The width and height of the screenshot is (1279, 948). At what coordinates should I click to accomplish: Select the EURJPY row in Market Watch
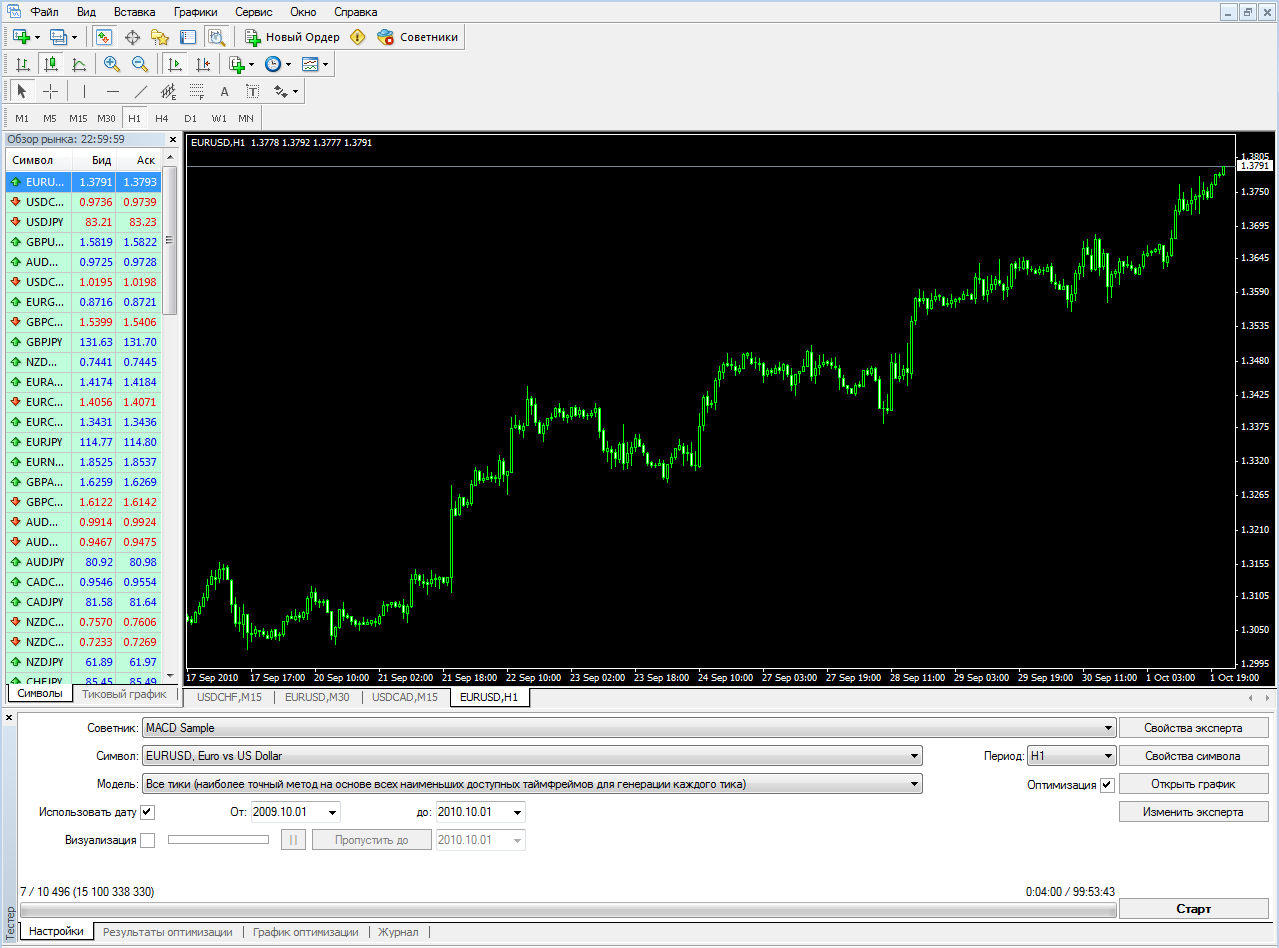83,442
